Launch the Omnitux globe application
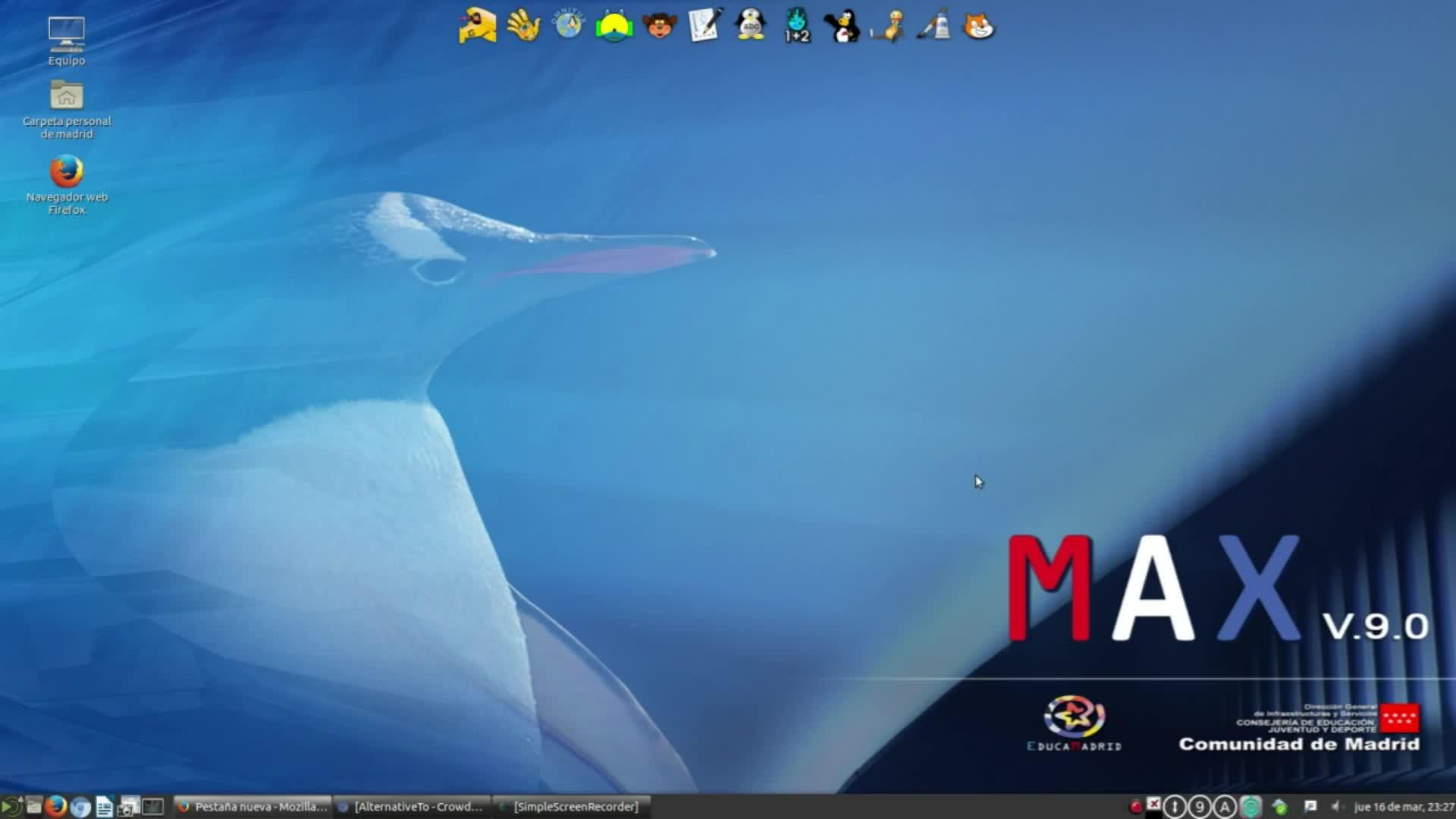The image size is (1456, 819). pyautogui.click(x=568, y=25)
